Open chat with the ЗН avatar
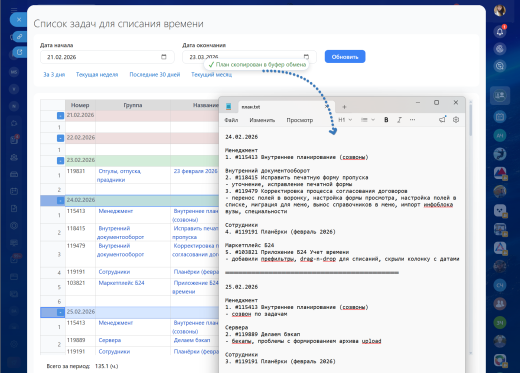 [500, 323]
